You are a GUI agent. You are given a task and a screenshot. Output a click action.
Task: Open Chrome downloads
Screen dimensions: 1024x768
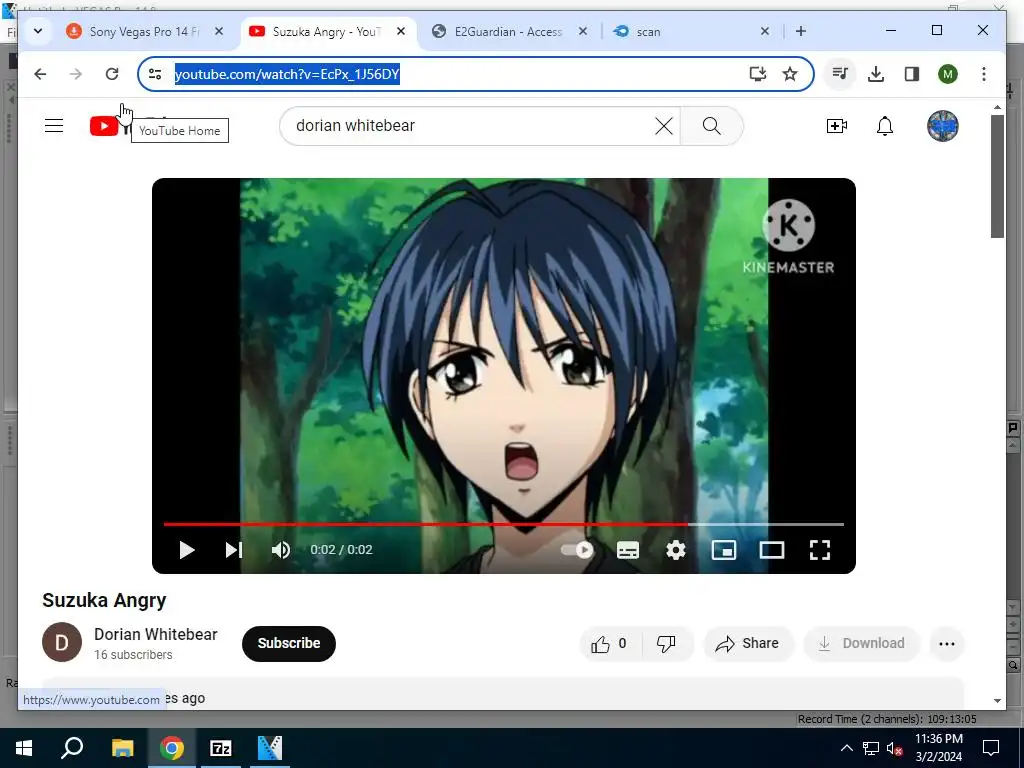(876, 74)
